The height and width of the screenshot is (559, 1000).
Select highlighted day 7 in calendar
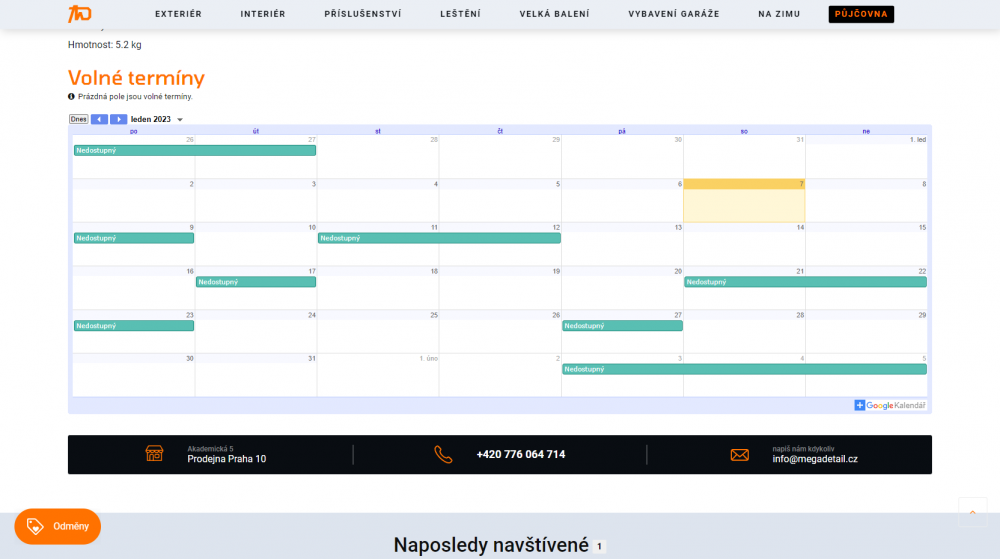pos(744,201)
